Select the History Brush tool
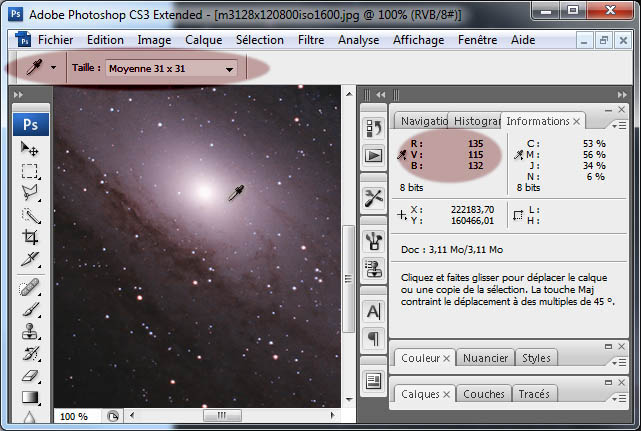The width and height of the screenshot is (641, 431). tap(31, 353)
